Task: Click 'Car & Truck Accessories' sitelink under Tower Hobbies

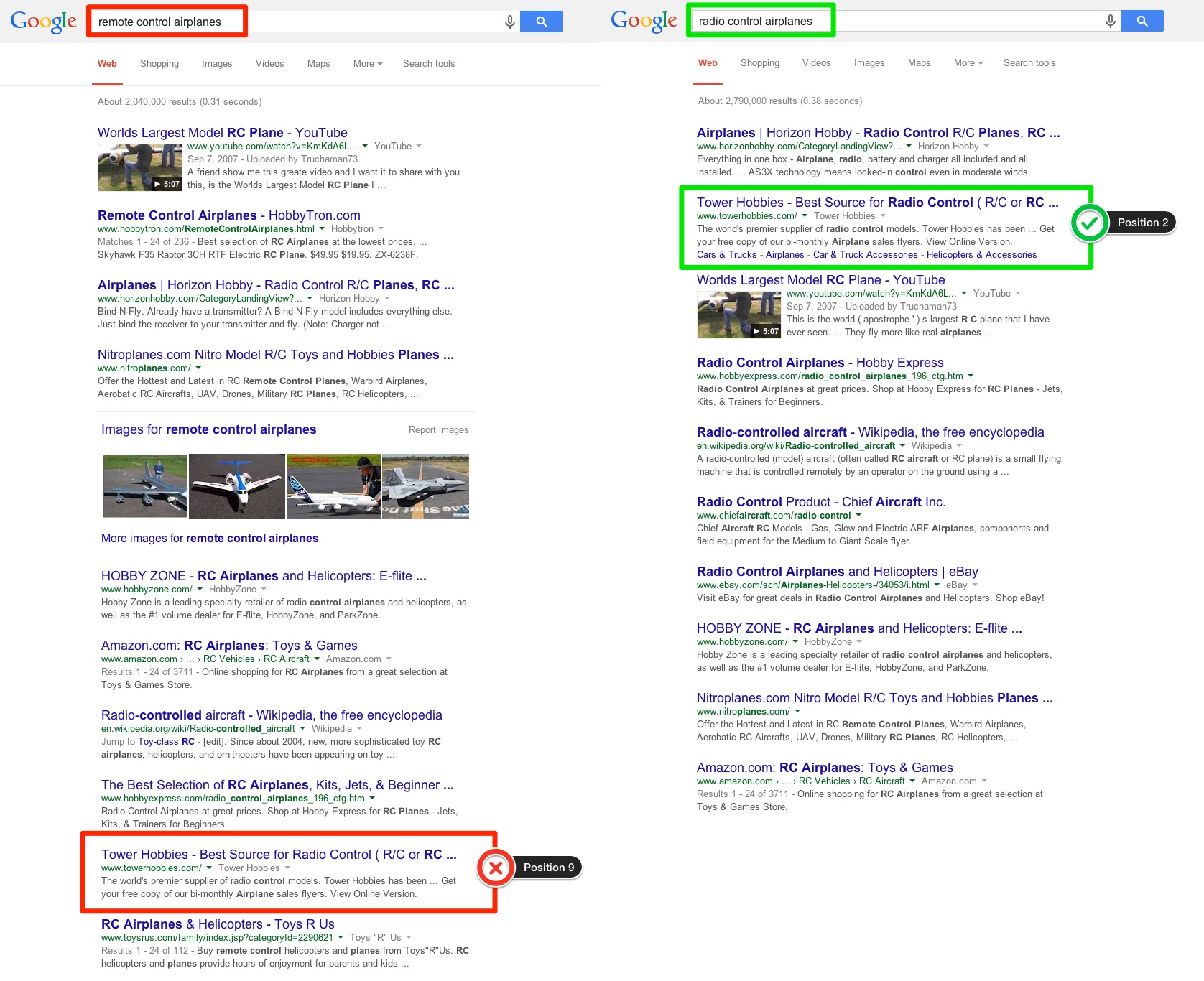Action: tap(865, 254)
